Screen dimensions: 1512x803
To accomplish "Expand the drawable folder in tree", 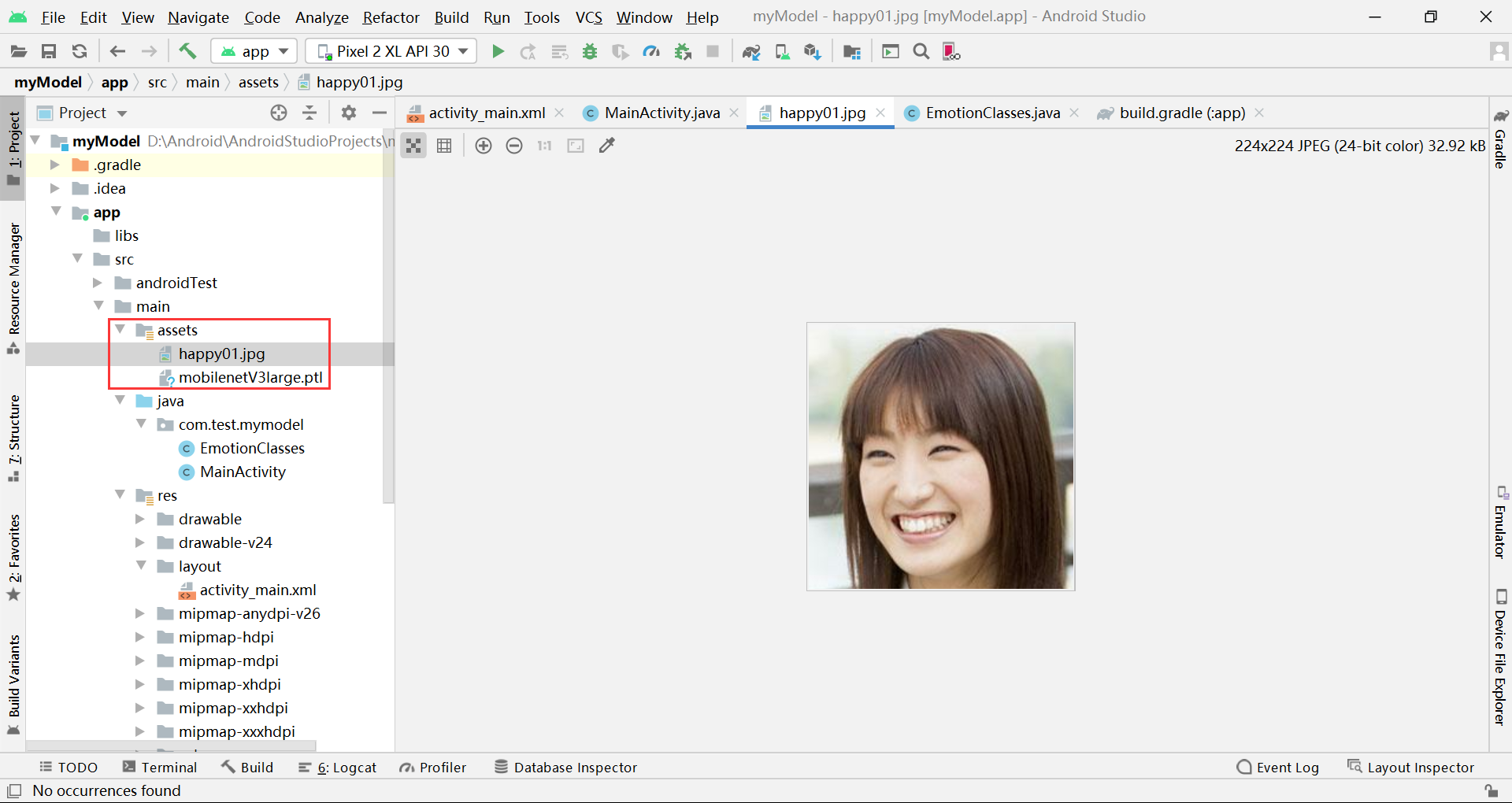I will pyautogui.click(x=140, y=520).
